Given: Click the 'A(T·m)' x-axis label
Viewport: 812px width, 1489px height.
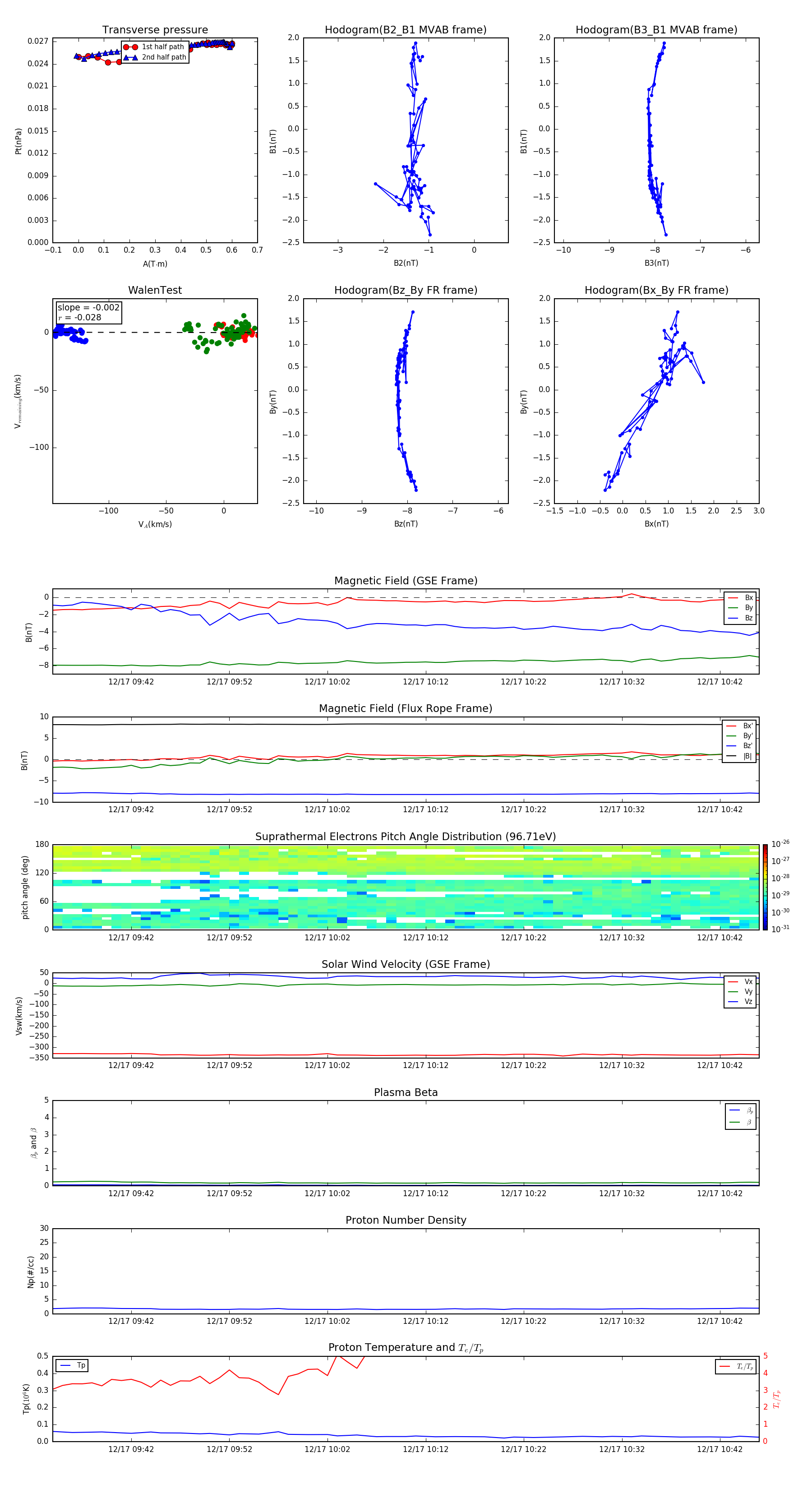Looking at the screenshot, I should tap(155, 264).
